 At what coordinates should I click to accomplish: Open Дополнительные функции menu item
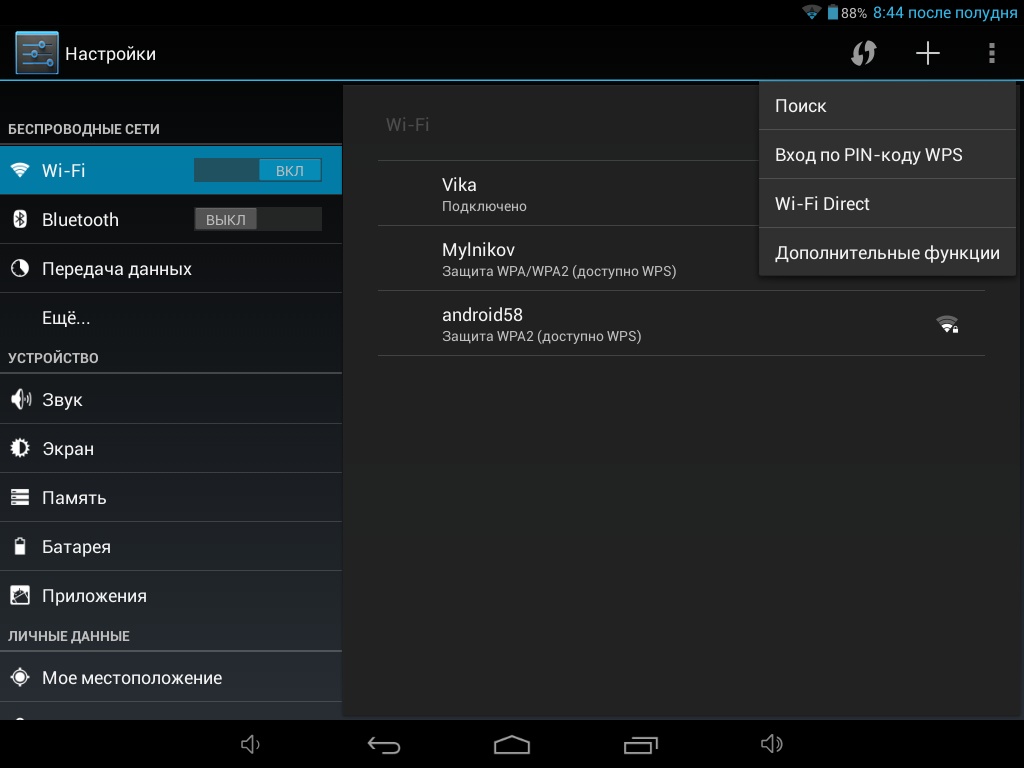pos(887,253)
